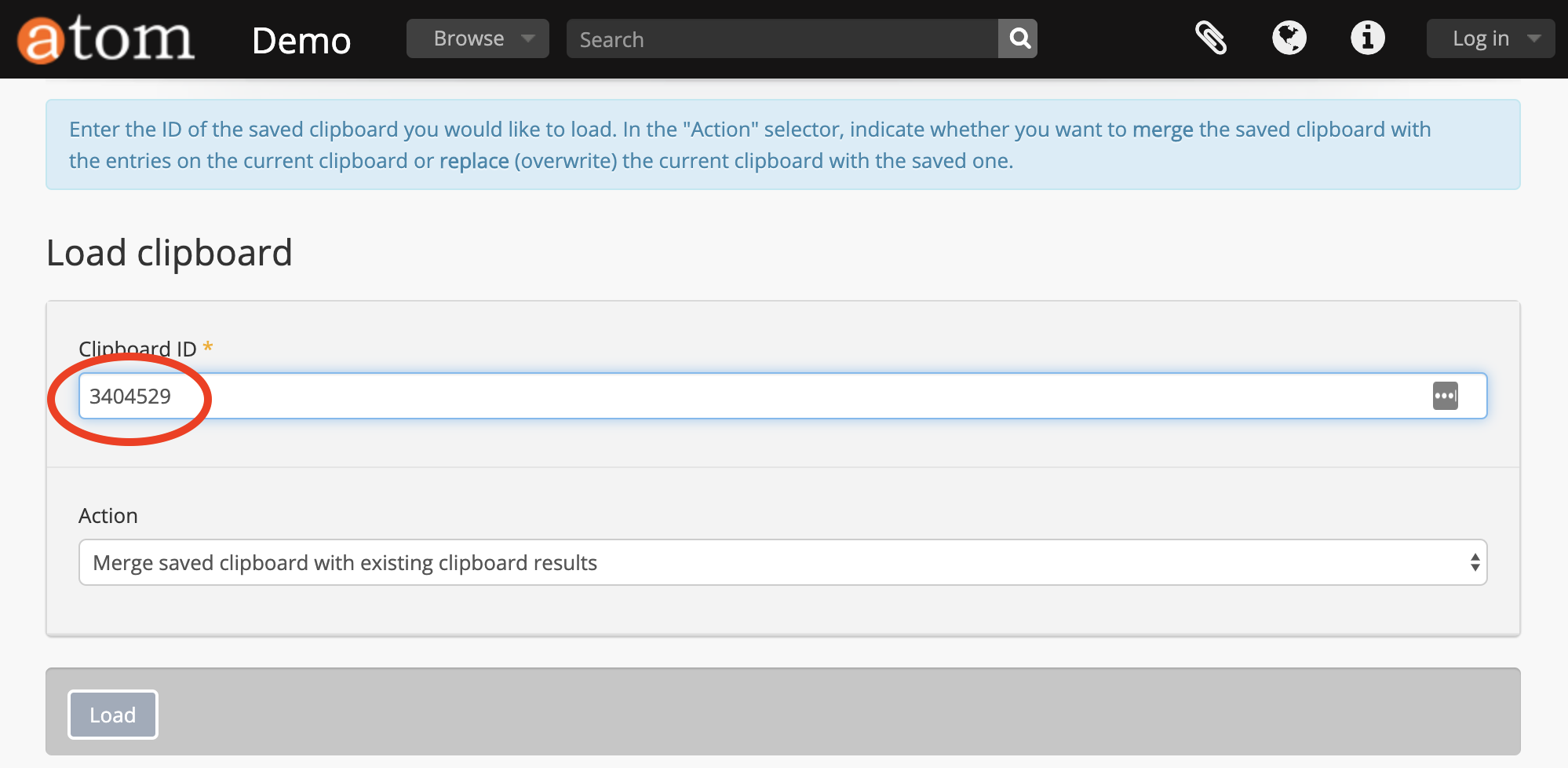The height and width of the screenshot is (768, 1568).
Task: Click the autofill dots icon in Clipboard ID
Action: click(1445, 396)
